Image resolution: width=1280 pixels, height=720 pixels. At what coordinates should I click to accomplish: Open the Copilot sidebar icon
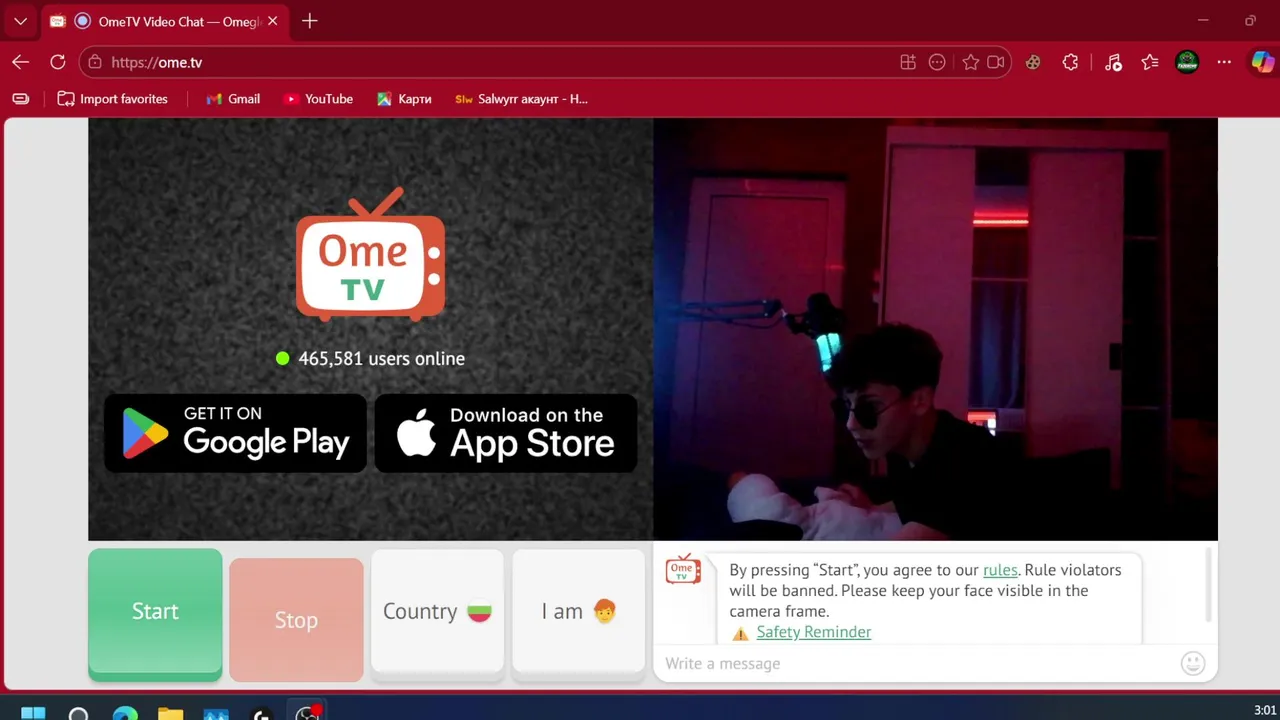[1262, 62]
